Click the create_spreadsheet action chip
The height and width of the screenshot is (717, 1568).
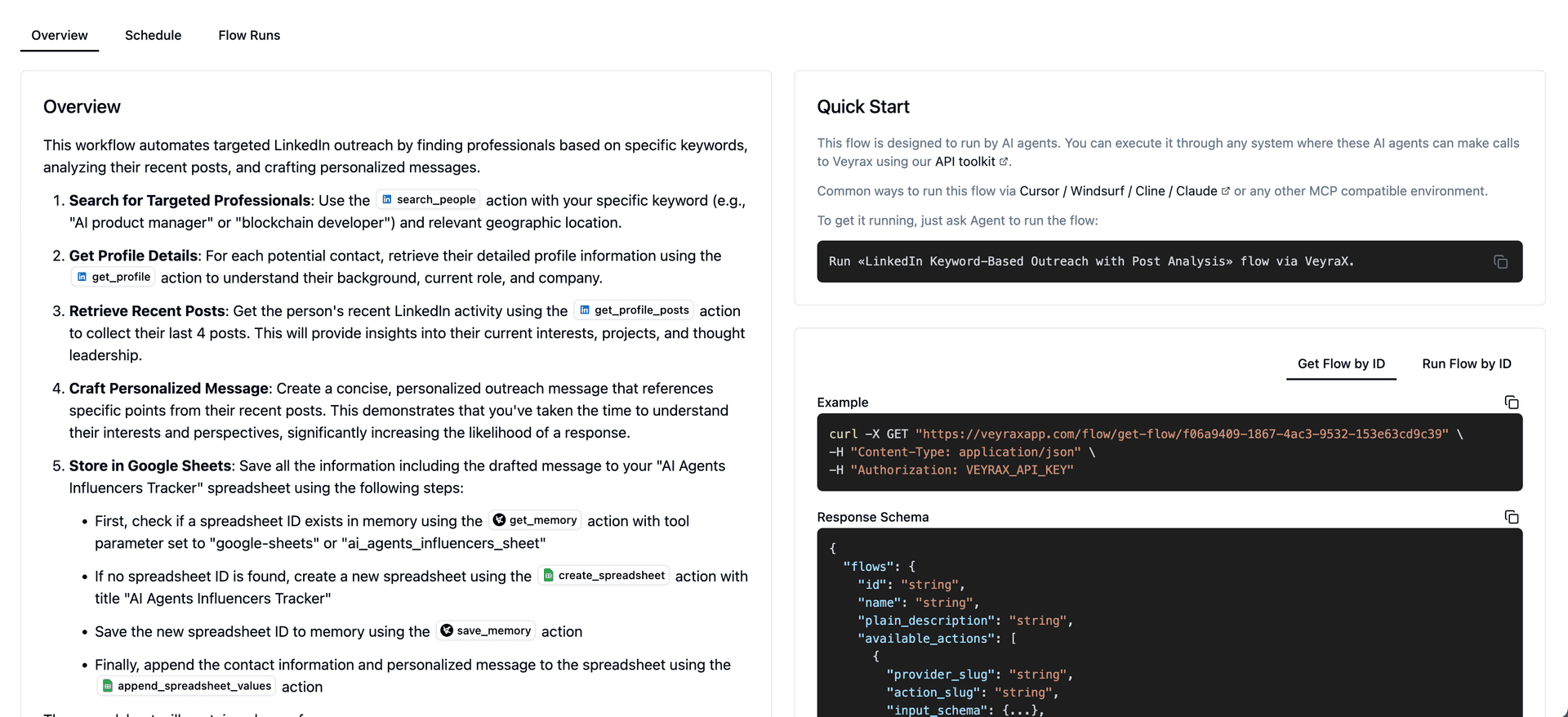604,576
